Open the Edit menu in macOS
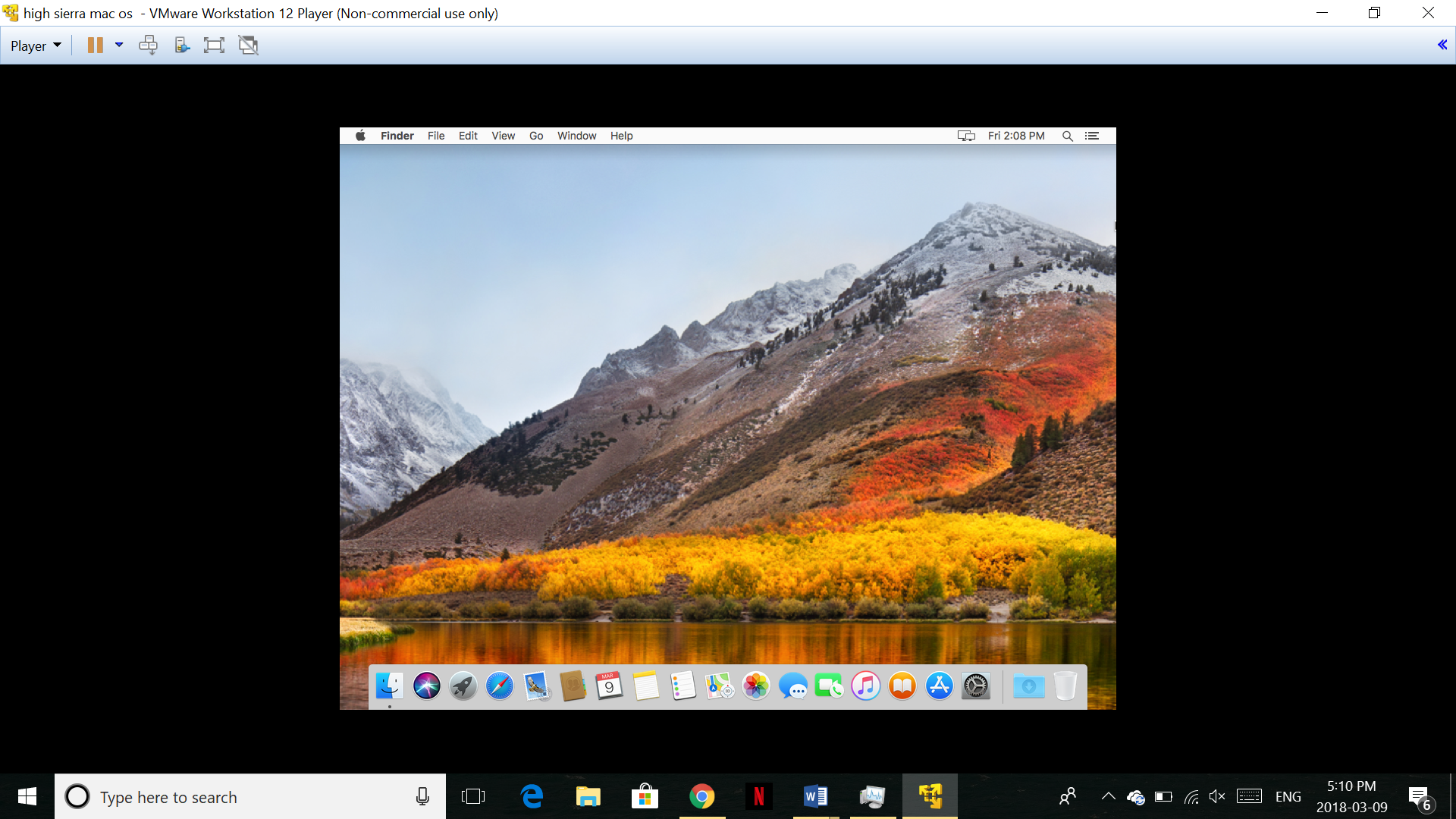This screenshot has height=819, width=1456. pyautogui.click(x=468, y=136)
